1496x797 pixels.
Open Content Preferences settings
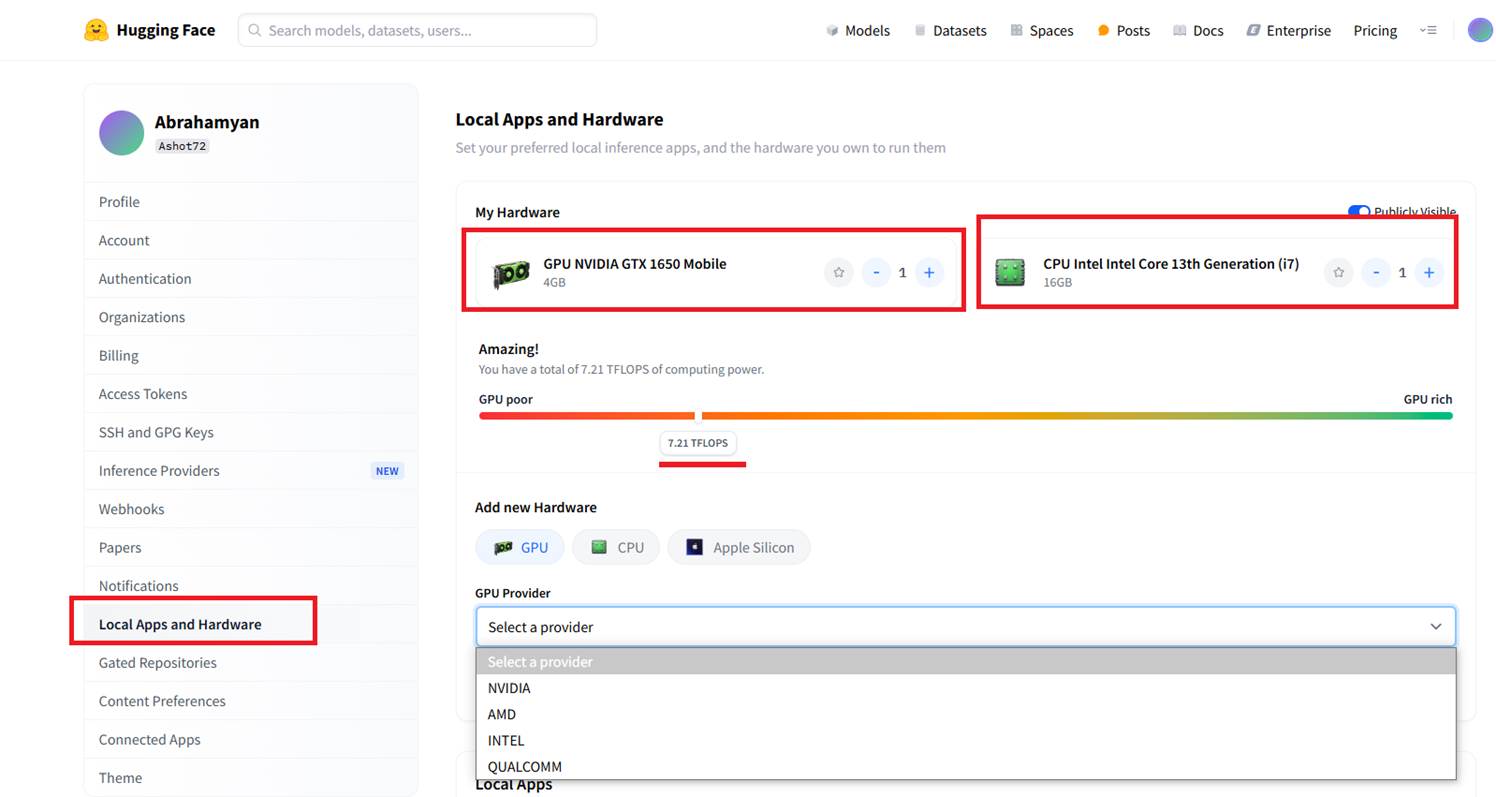click(250, 701)
